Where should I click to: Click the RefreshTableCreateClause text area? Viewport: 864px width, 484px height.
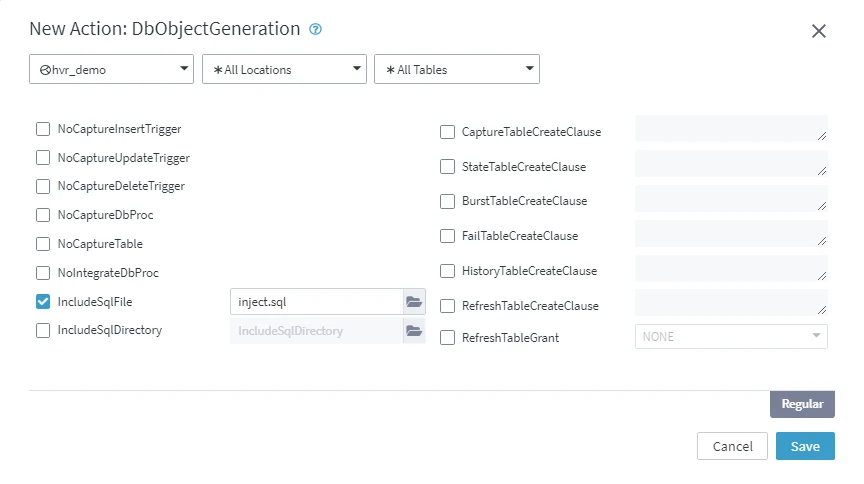pyautogui.click(x=731, y=303)
